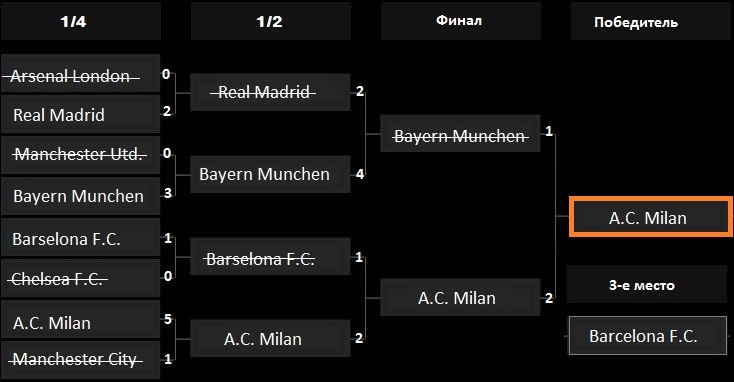The width and height of the screenshot is (734, 382).
Task: Click Real Madrid in the quarterfinal column
Action: [81, 114]
